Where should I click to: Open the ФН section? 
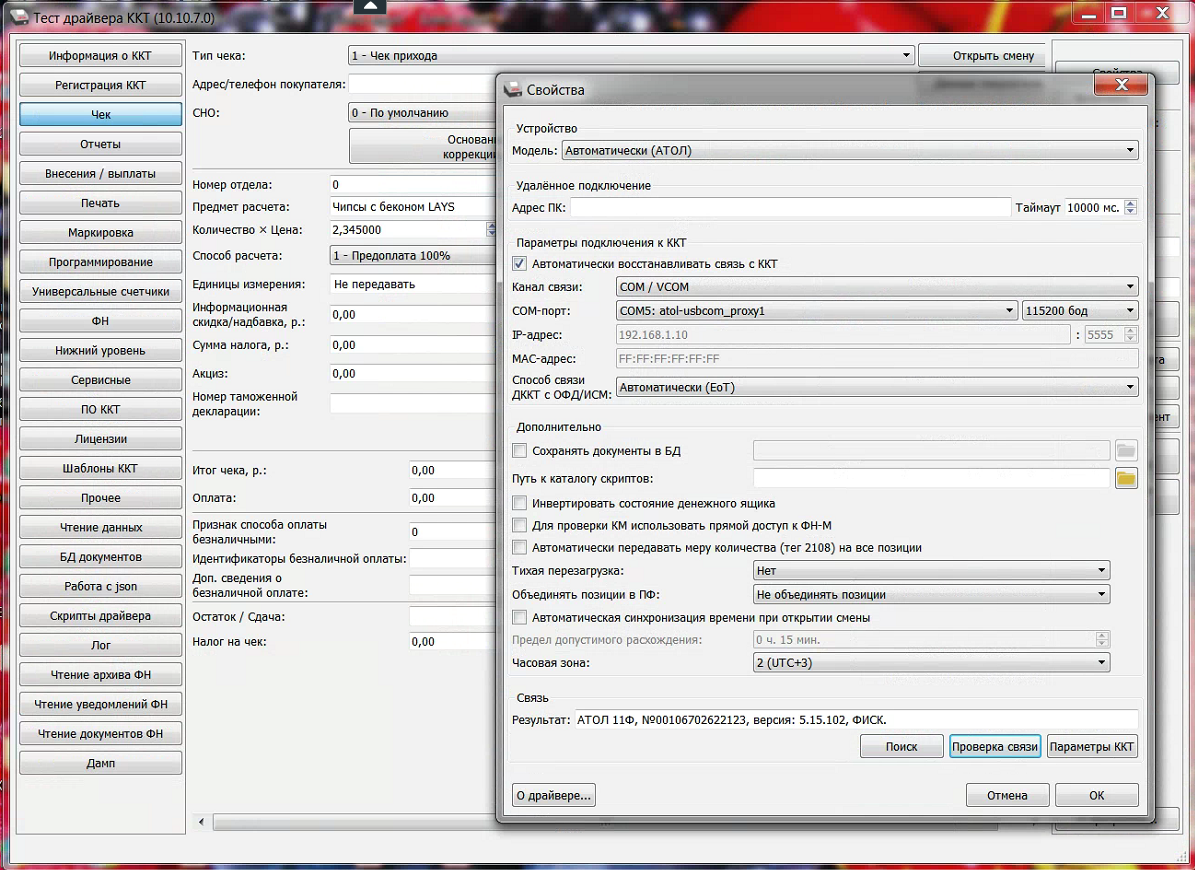(101, 321)
